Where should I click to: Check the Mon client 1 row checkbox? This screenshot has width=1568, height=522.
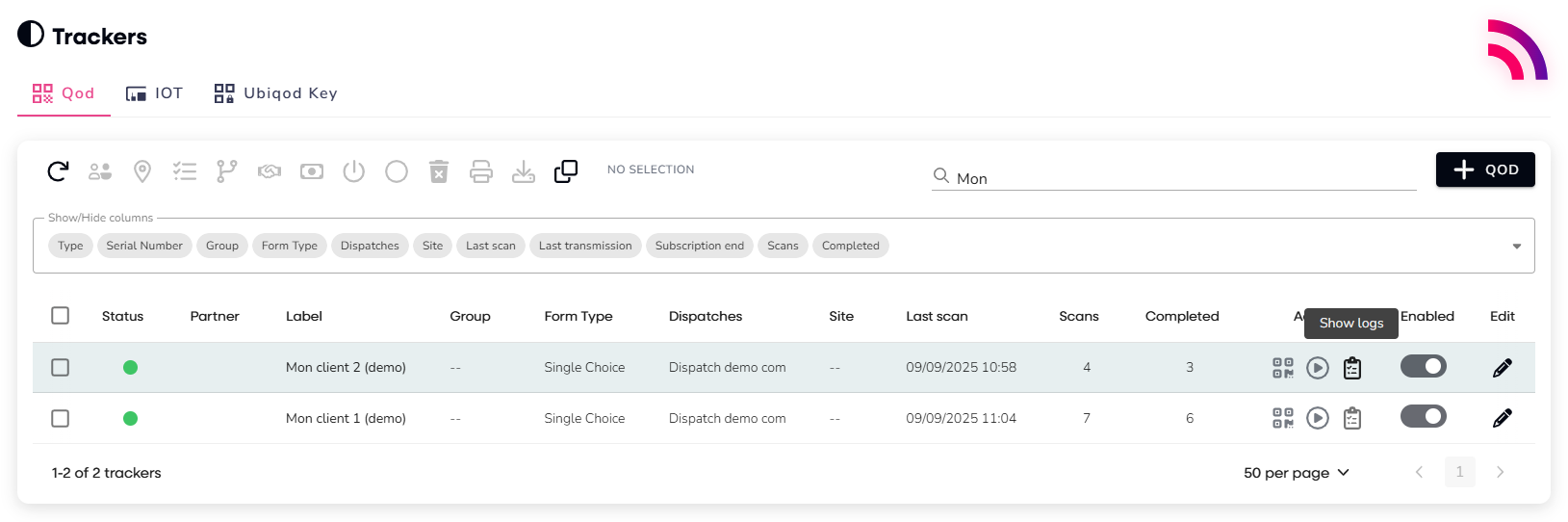click(x=61, y=418)
